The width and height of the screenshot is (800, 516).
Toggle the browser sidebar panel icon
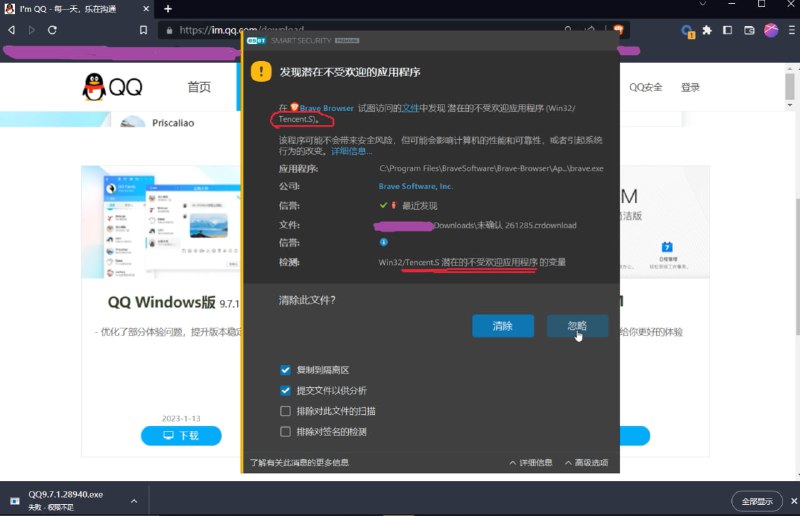coord(728,30)
